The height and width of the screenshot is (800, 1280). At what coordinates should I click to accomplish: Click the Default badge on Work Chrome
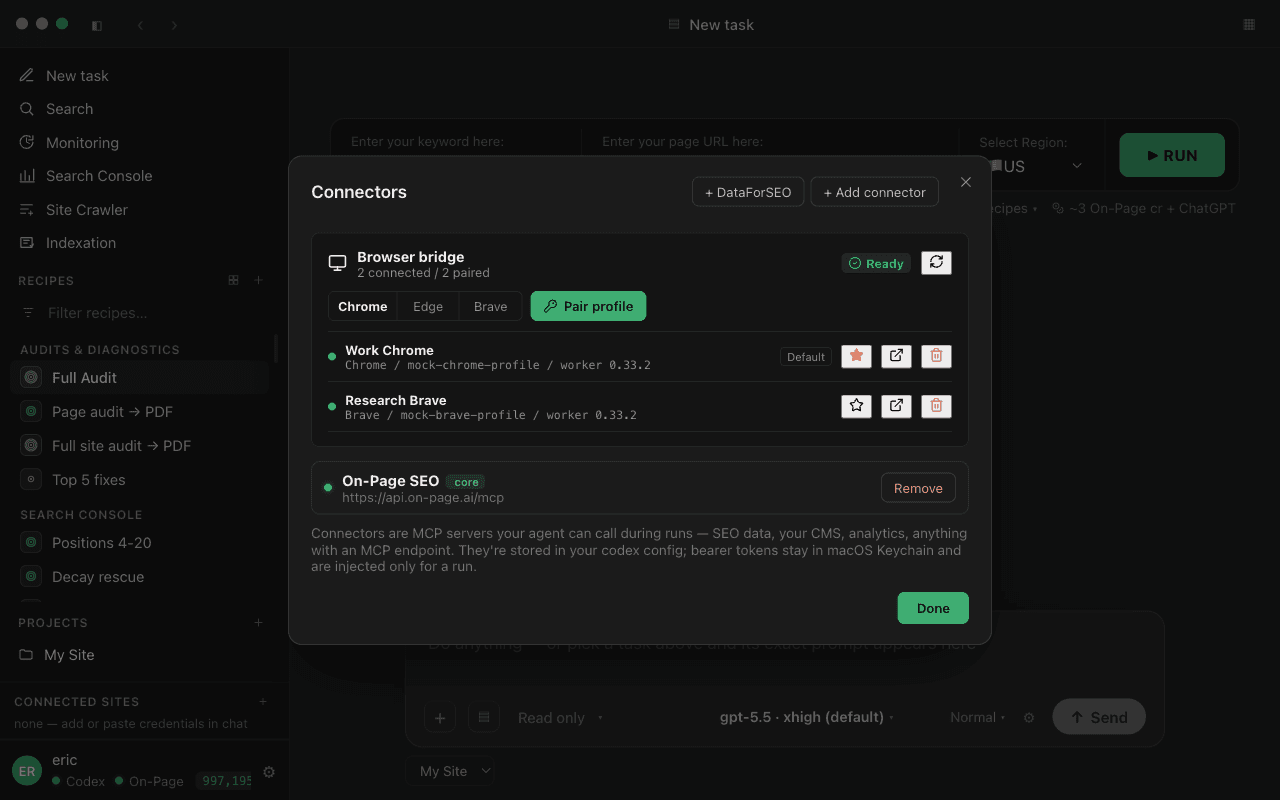(x=806, y=357)
